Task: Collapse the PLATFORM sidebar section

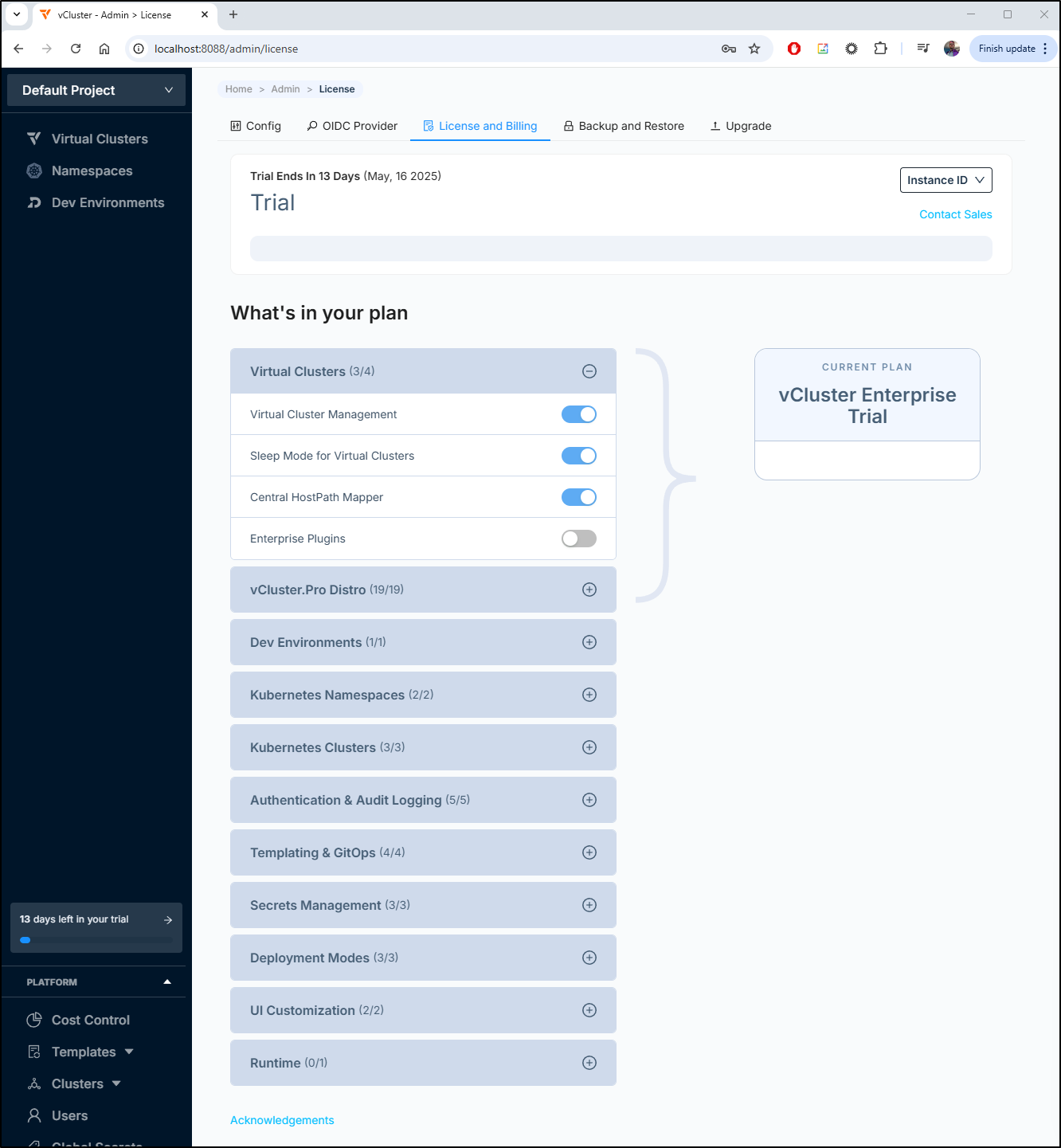Action: [x=166, y=981]
